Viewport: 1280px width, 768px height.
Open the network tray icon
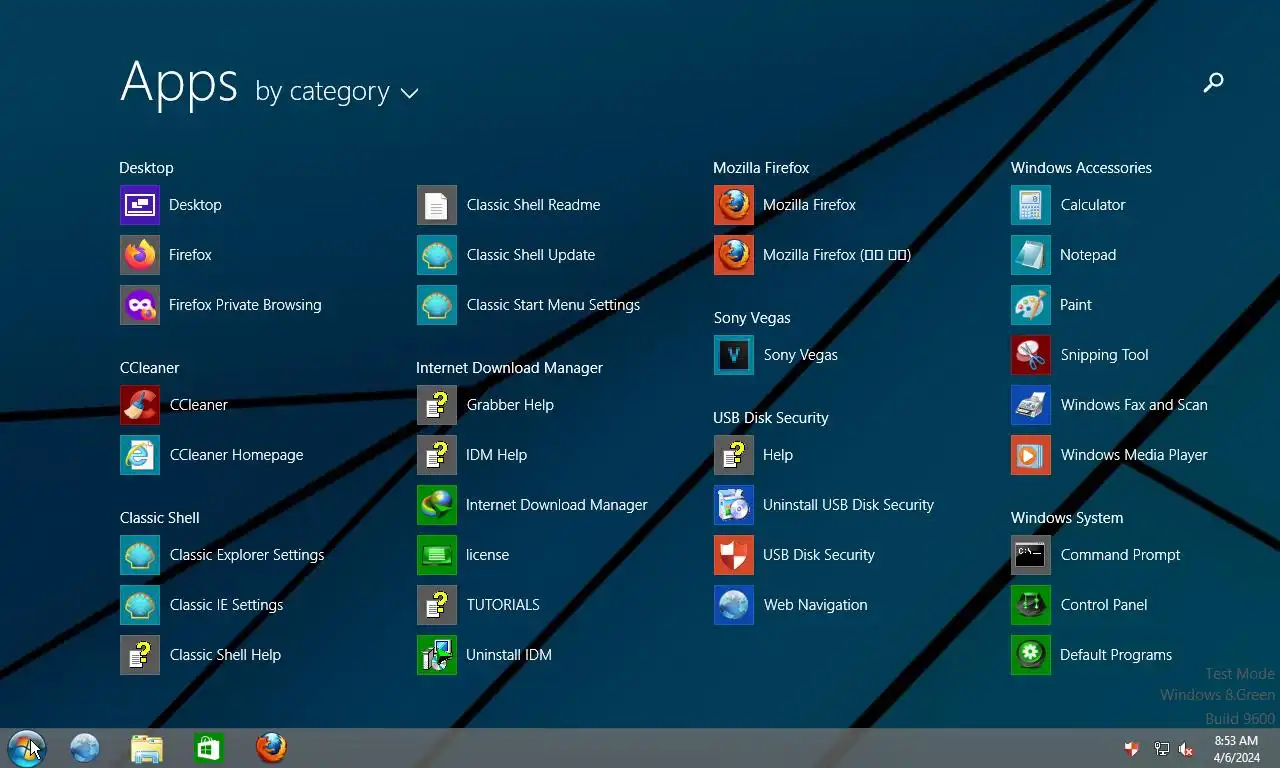coord(1161,748)
